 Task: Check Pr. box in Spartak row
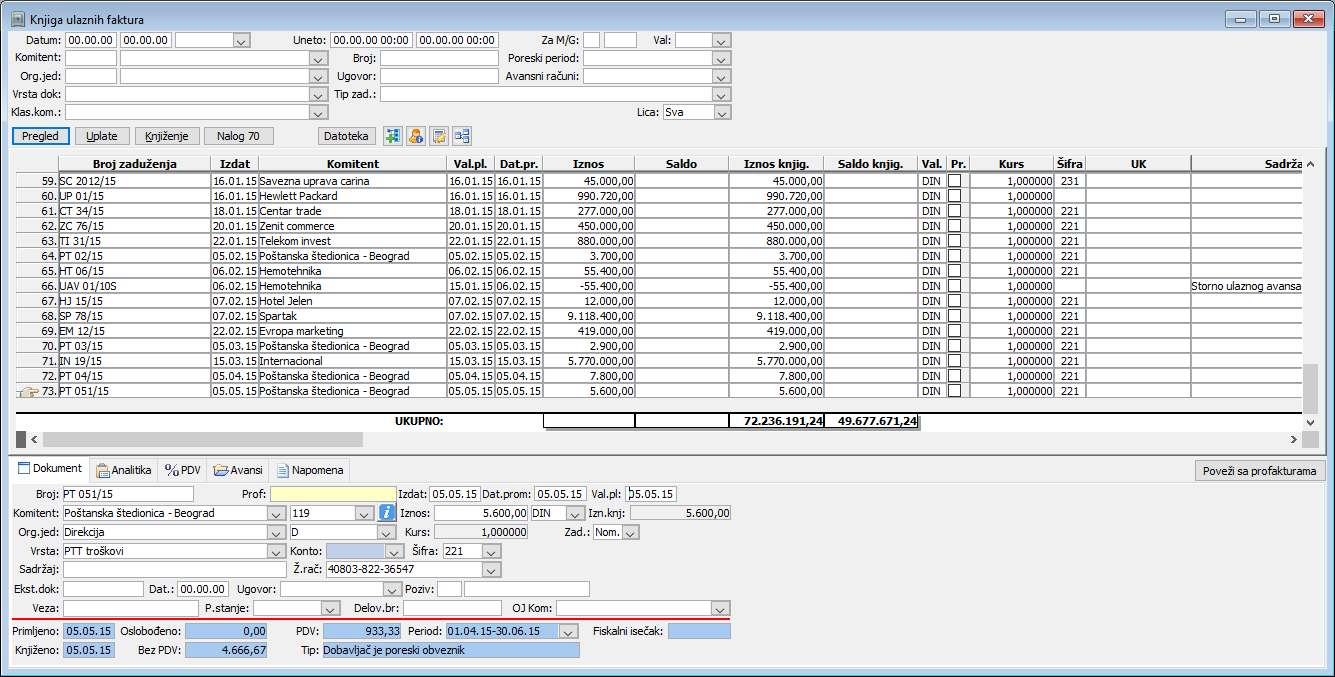click(955, 316)
